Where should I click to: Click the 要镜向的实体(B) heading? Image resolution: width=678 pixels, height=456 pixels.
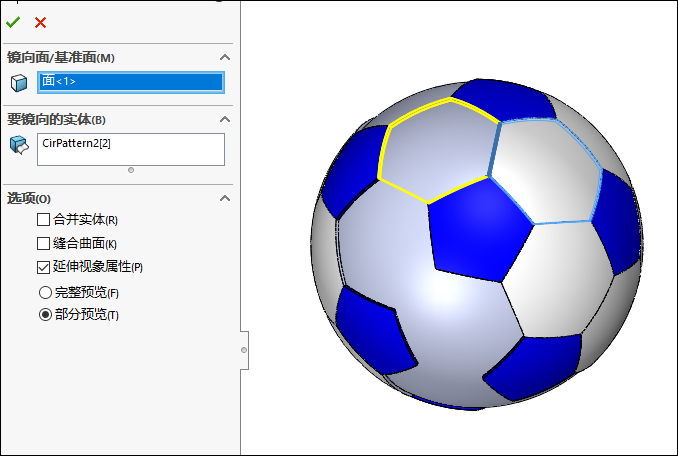coord(56,119)
